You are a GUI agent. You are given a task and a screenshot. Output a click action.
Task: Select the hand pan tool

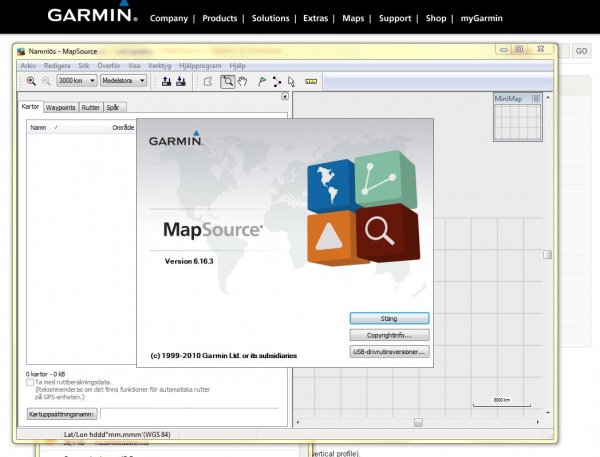(242, 81)
